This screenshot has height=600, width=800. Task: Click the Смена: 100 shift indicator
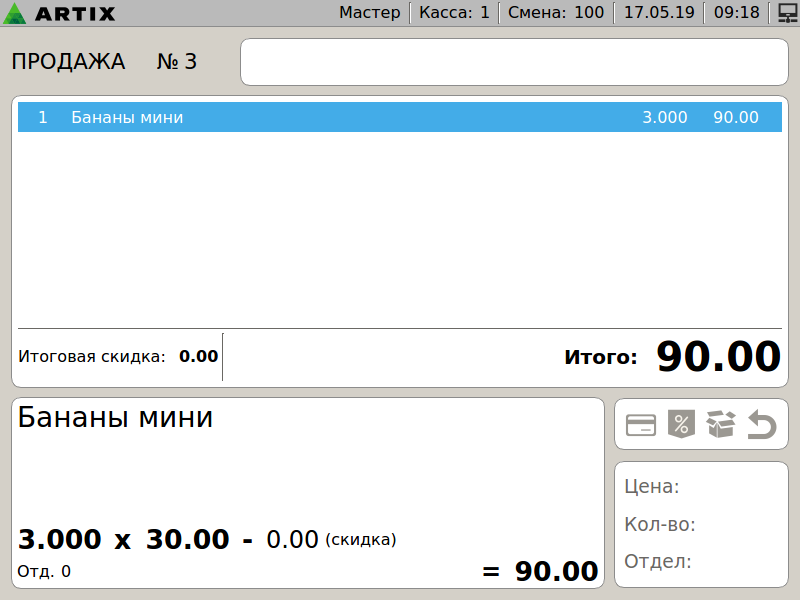(x=556, y=12)
